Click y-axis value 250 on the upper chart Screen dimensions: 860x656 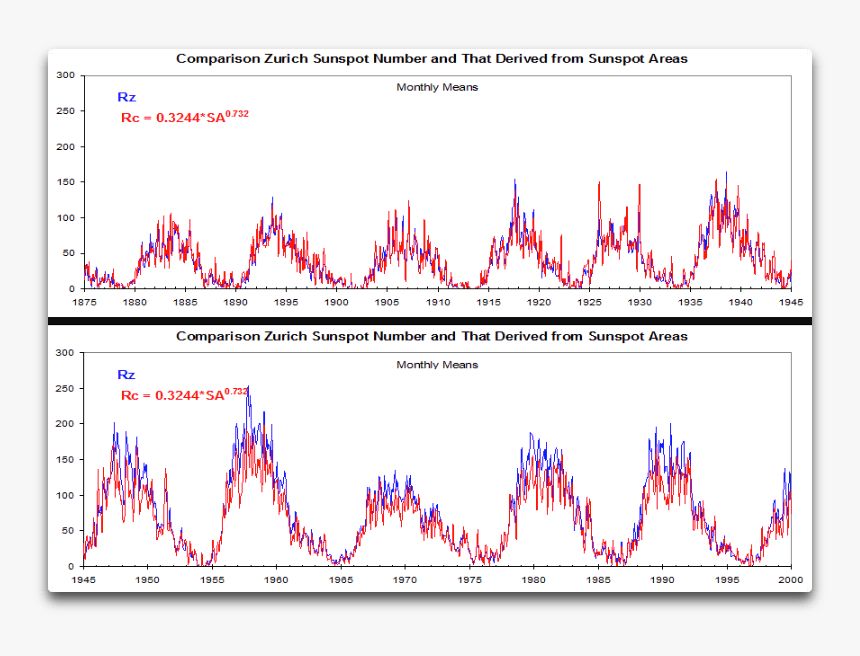(x=65, y=111)
